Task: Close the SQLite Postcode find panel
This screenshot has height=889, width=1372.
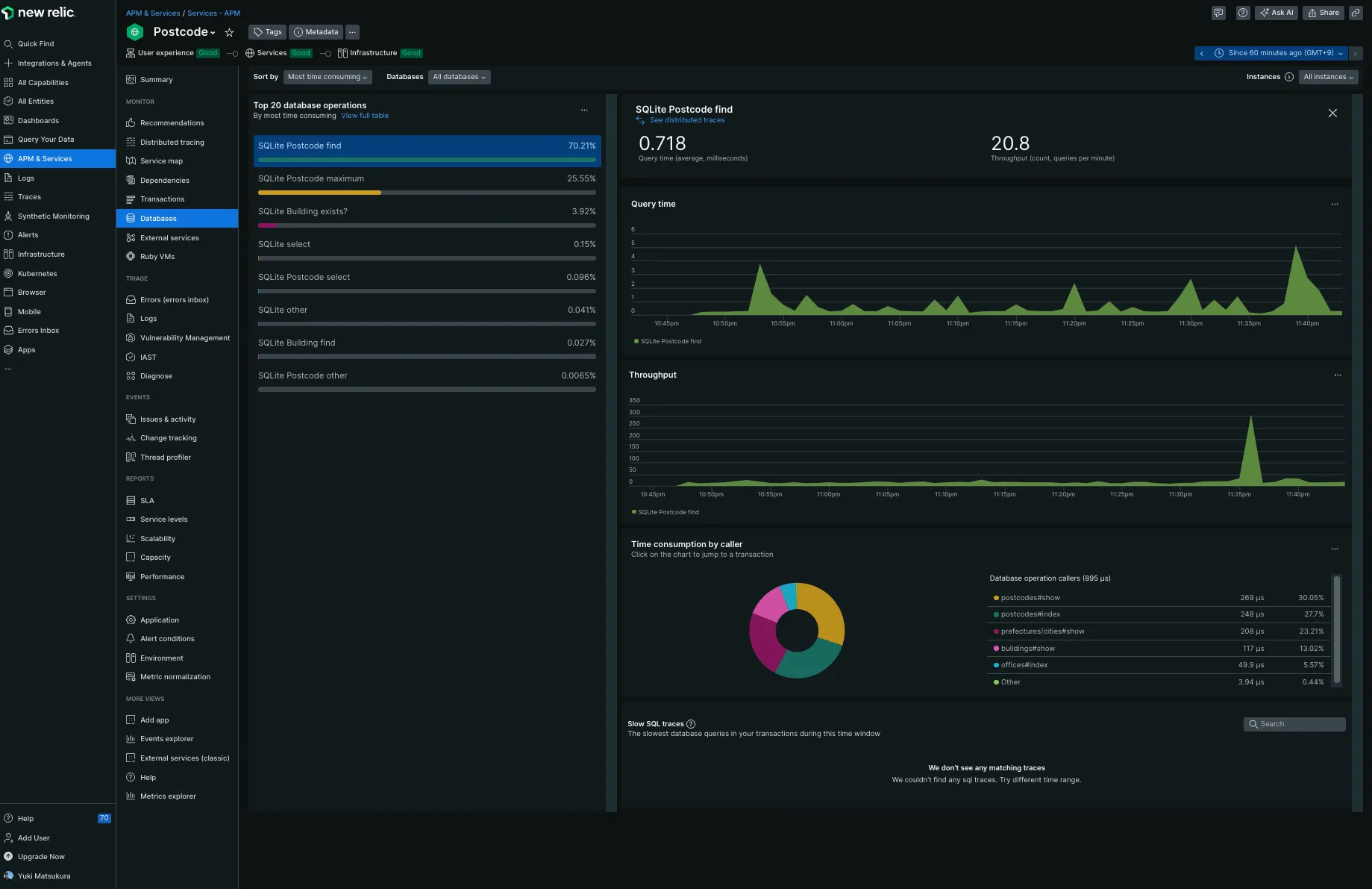Action: [x=1332, y=113]
